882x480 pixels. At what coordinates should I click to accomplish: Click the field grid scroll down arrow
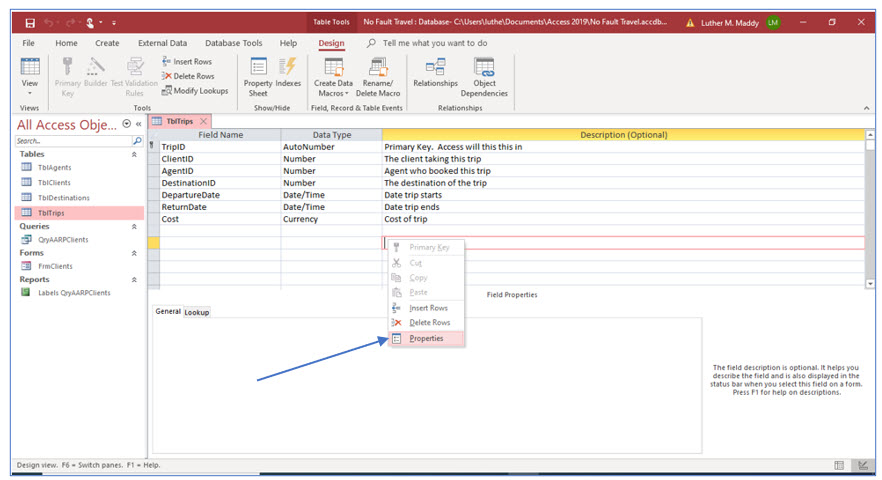tap(870, 284)
